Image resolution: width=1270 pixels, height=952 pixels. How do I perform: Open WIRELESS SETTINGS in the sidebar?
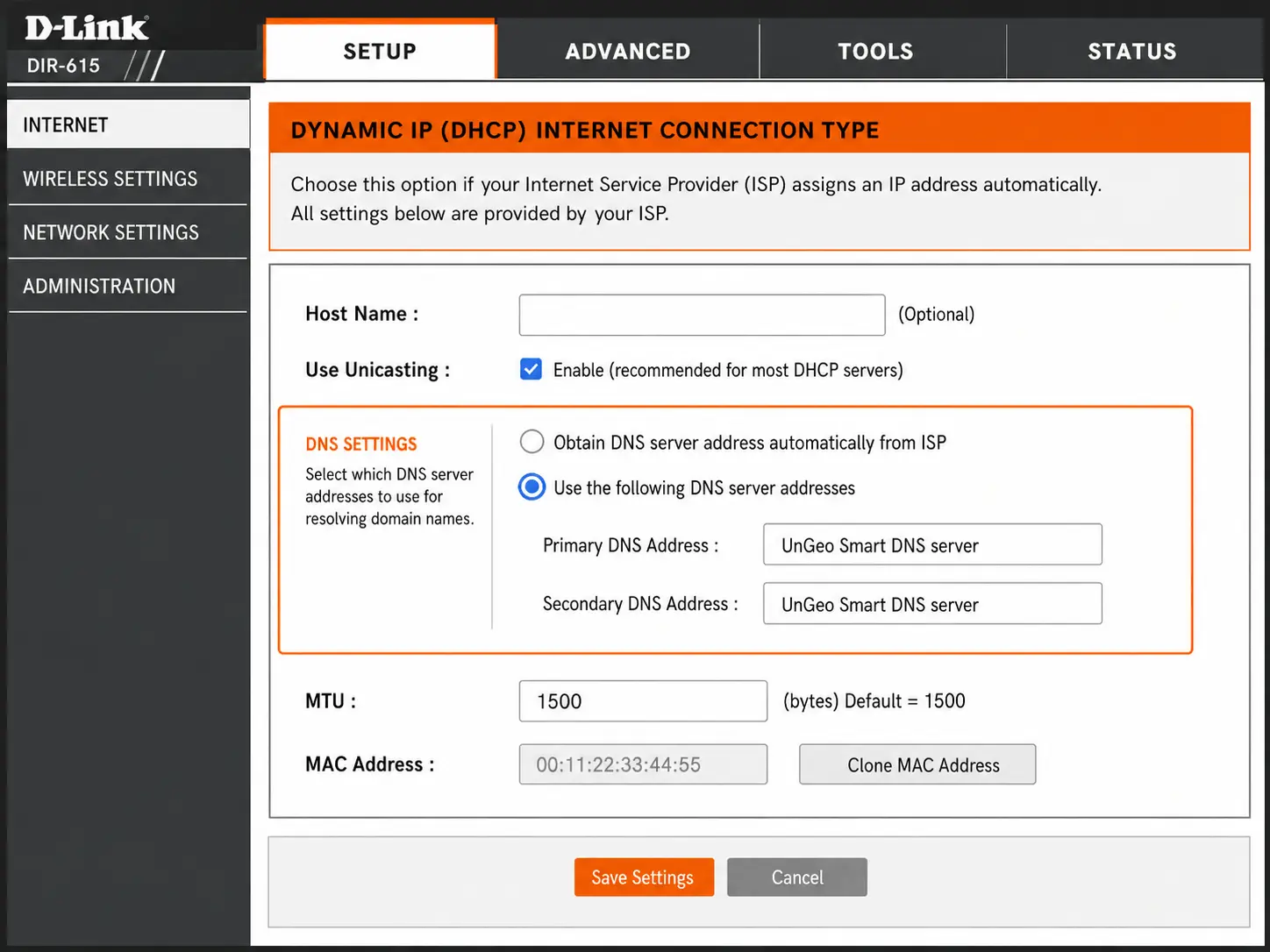(x=128, y=179)
